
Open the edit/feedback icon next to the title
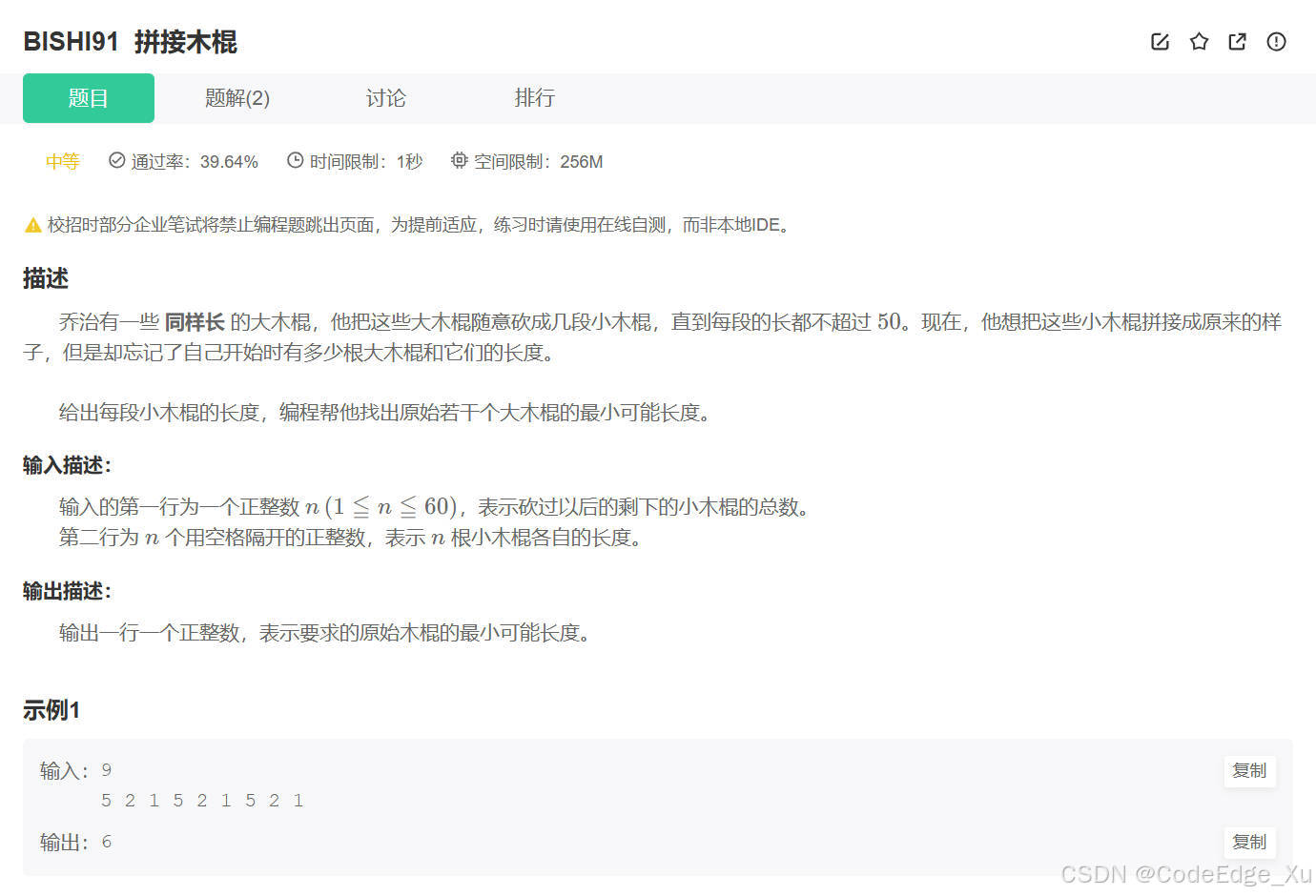coord(1160,42)
